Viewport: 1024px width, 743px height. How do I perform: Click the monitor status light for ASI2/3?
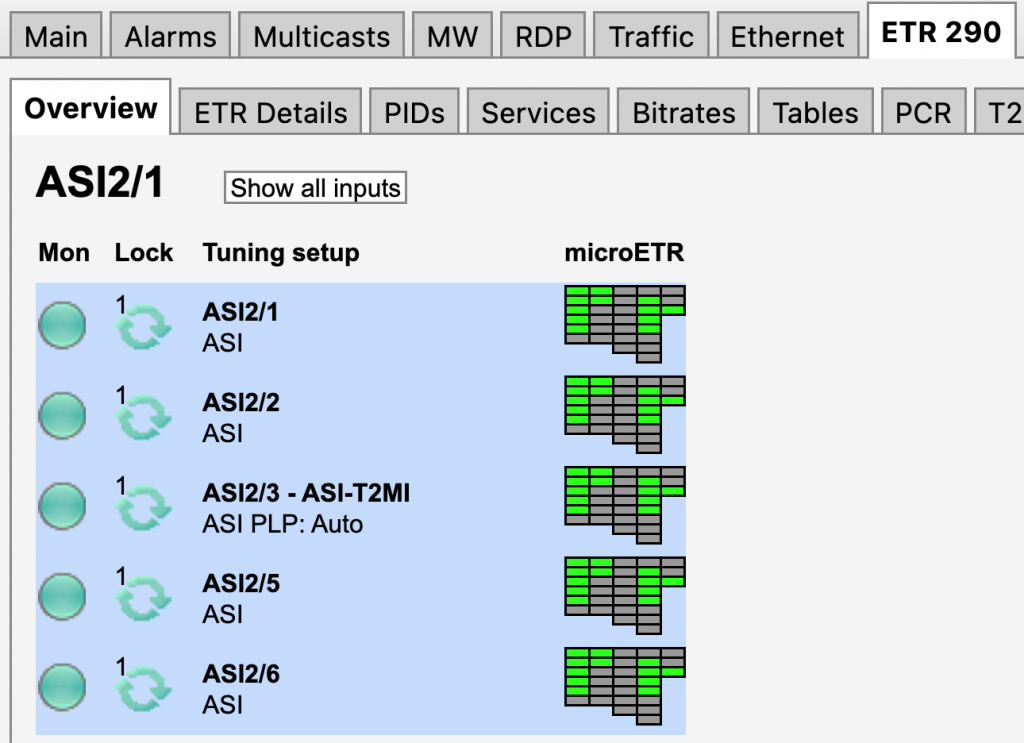(62, 508)
